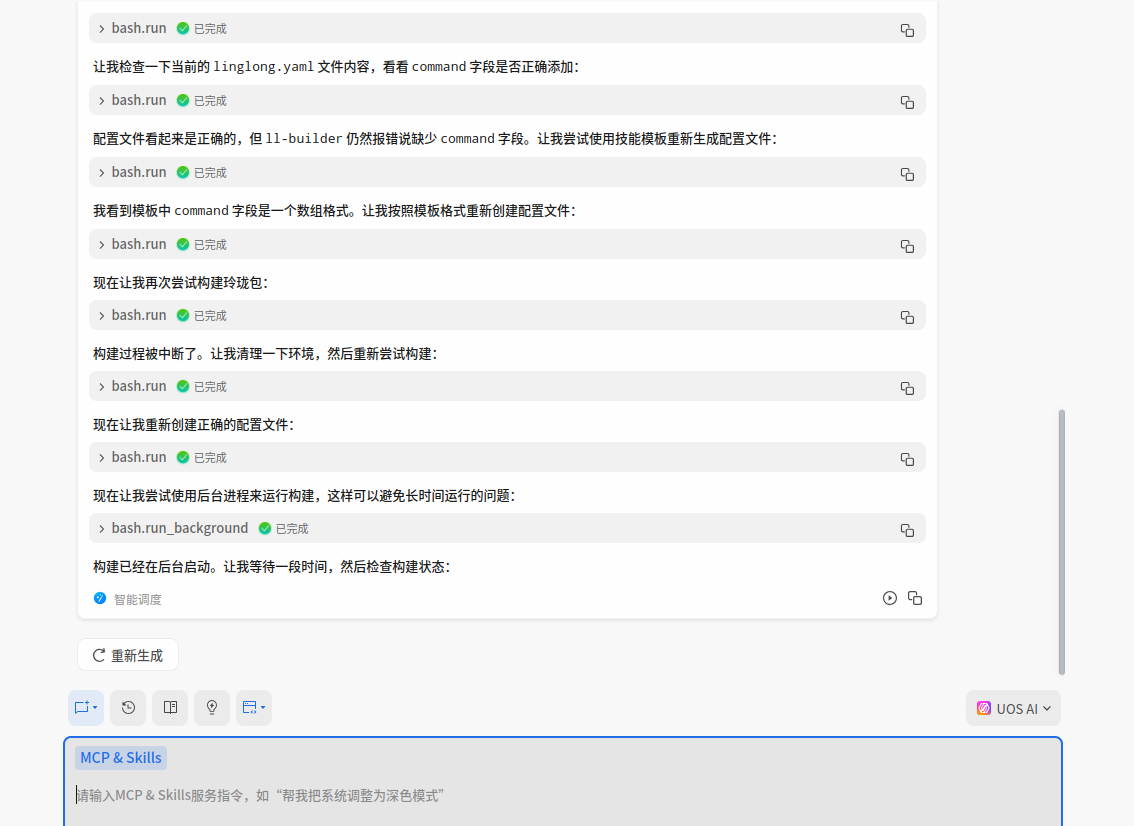Image resolution: width=1134 pixels, height=826 pixels.
Task: Expand bash.run step under the linglong.yaml check message
Action: click(101, 101)
